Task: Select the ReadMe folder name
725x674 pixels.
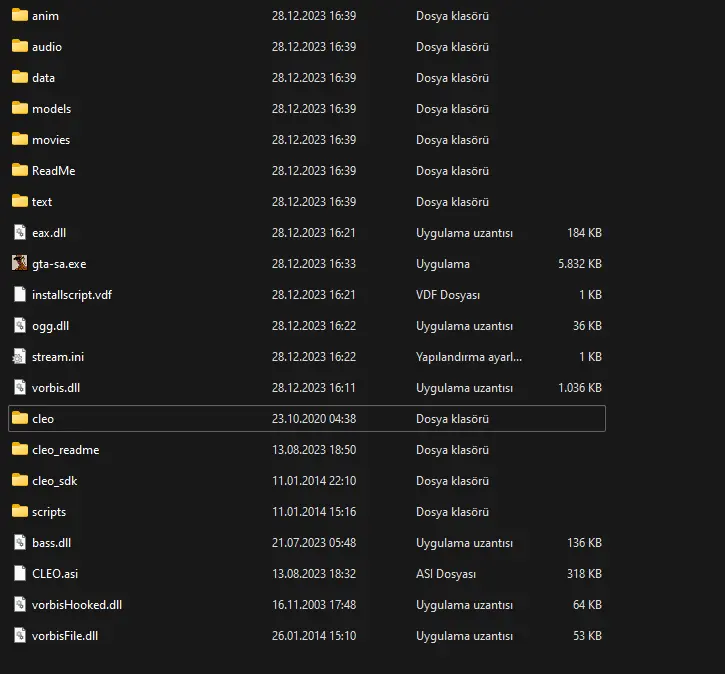Action: 54,171
